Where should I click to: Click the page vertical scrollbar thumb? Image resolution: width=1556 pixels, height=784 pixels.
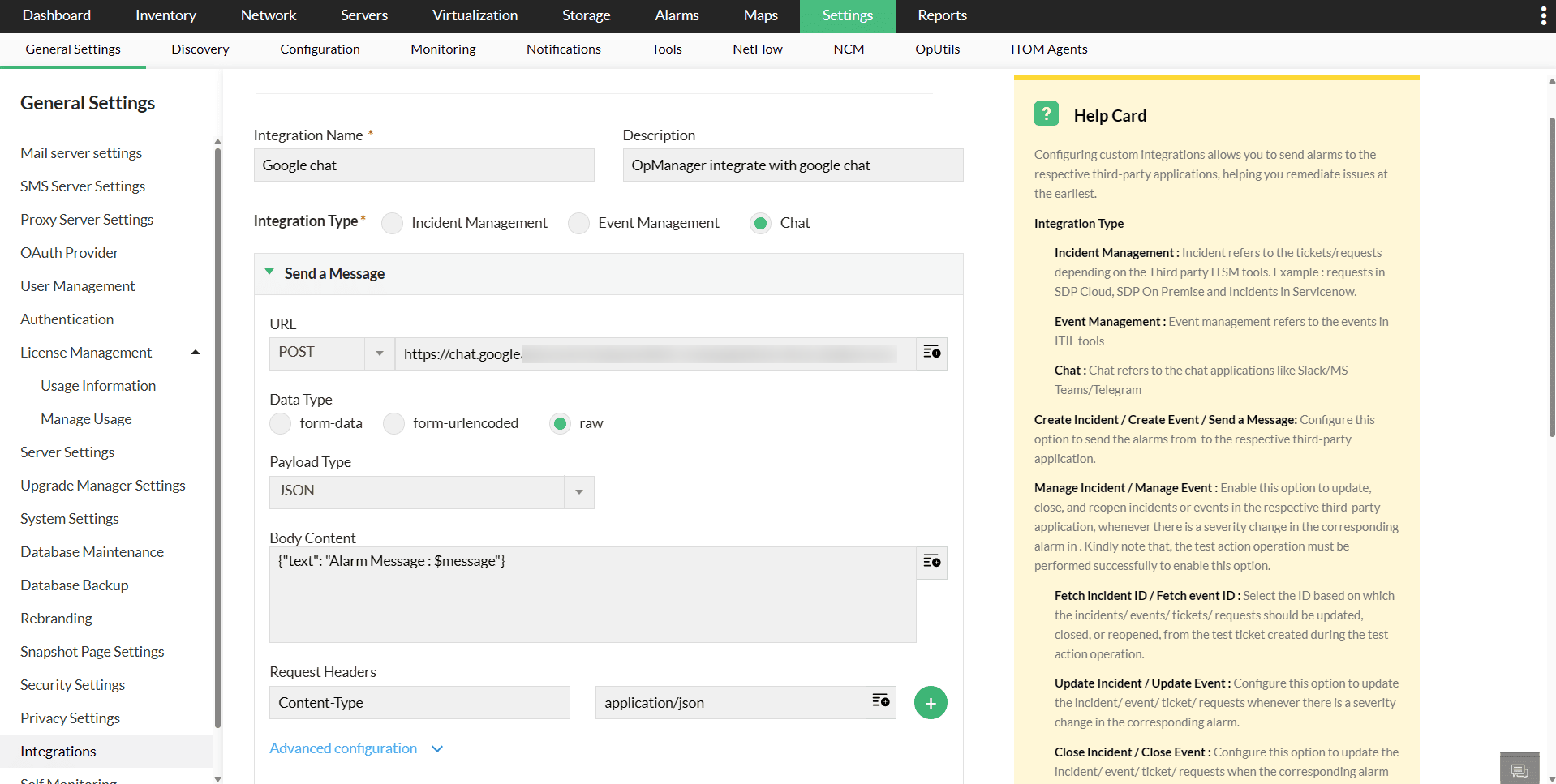1552,277
